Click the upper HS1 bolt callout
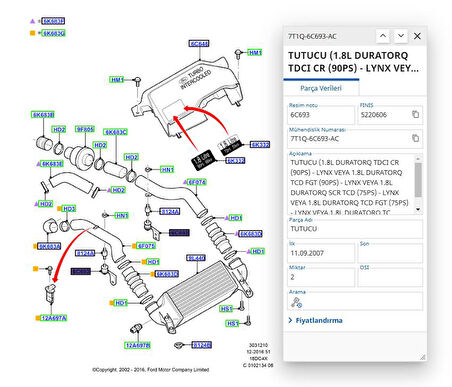The width and height of the screenshot is (452, 387). (x=226, y=309)
